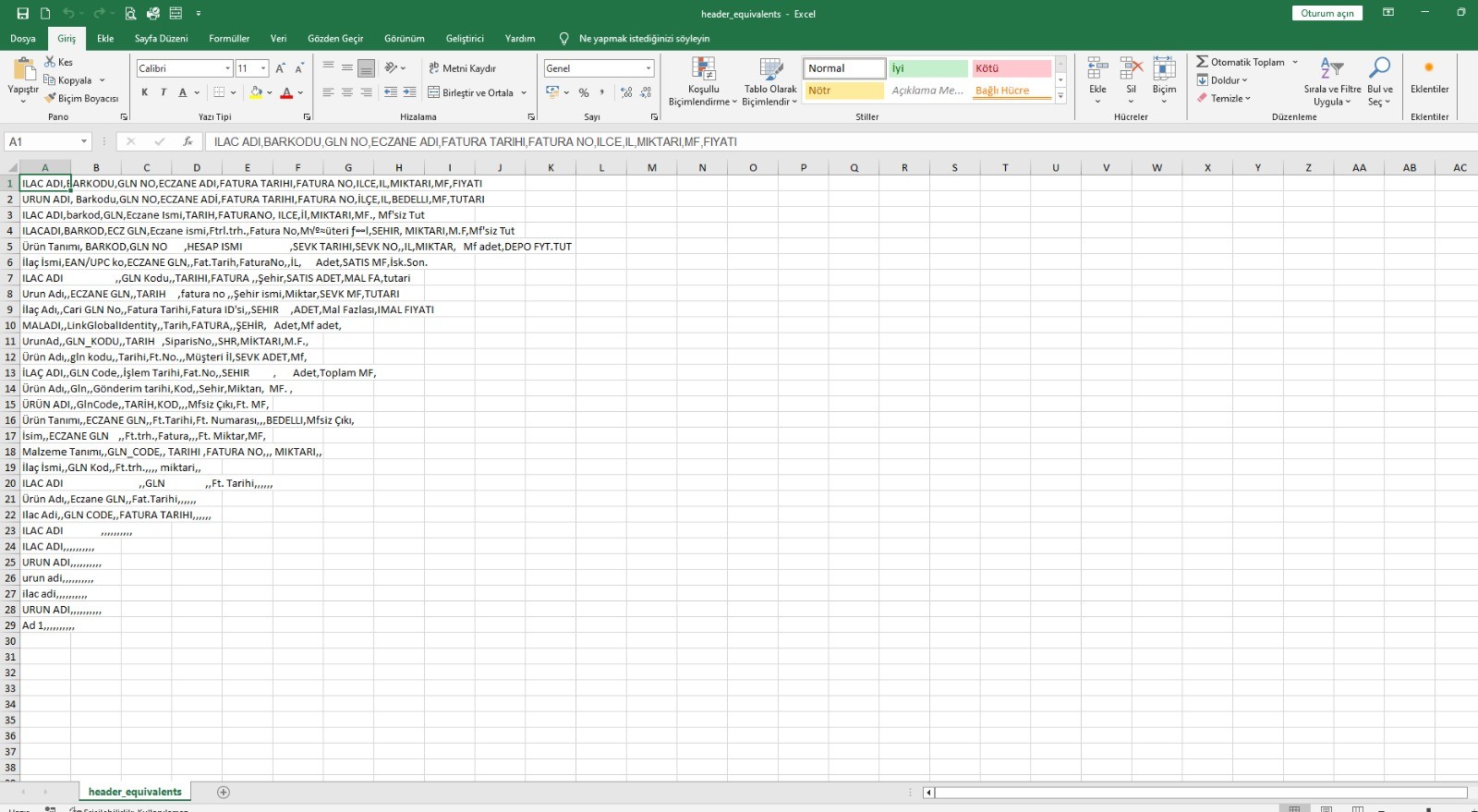Open the Dosya menu tab
Image resolution: width=1478 pixels, height=812 pixels.
point(23,39)
